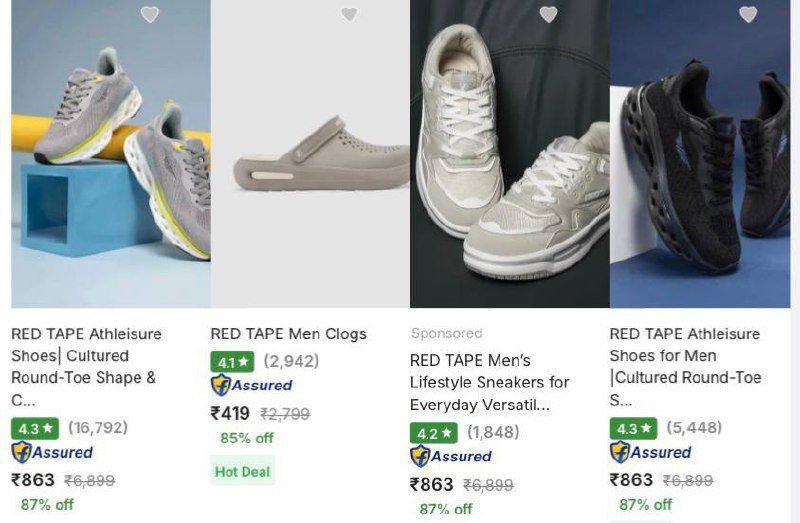Wishlist the grey Athleisure shoes via heart
The height and width of the screenshot is (523, 800).
pyautogui.click(x=149, y=14)
